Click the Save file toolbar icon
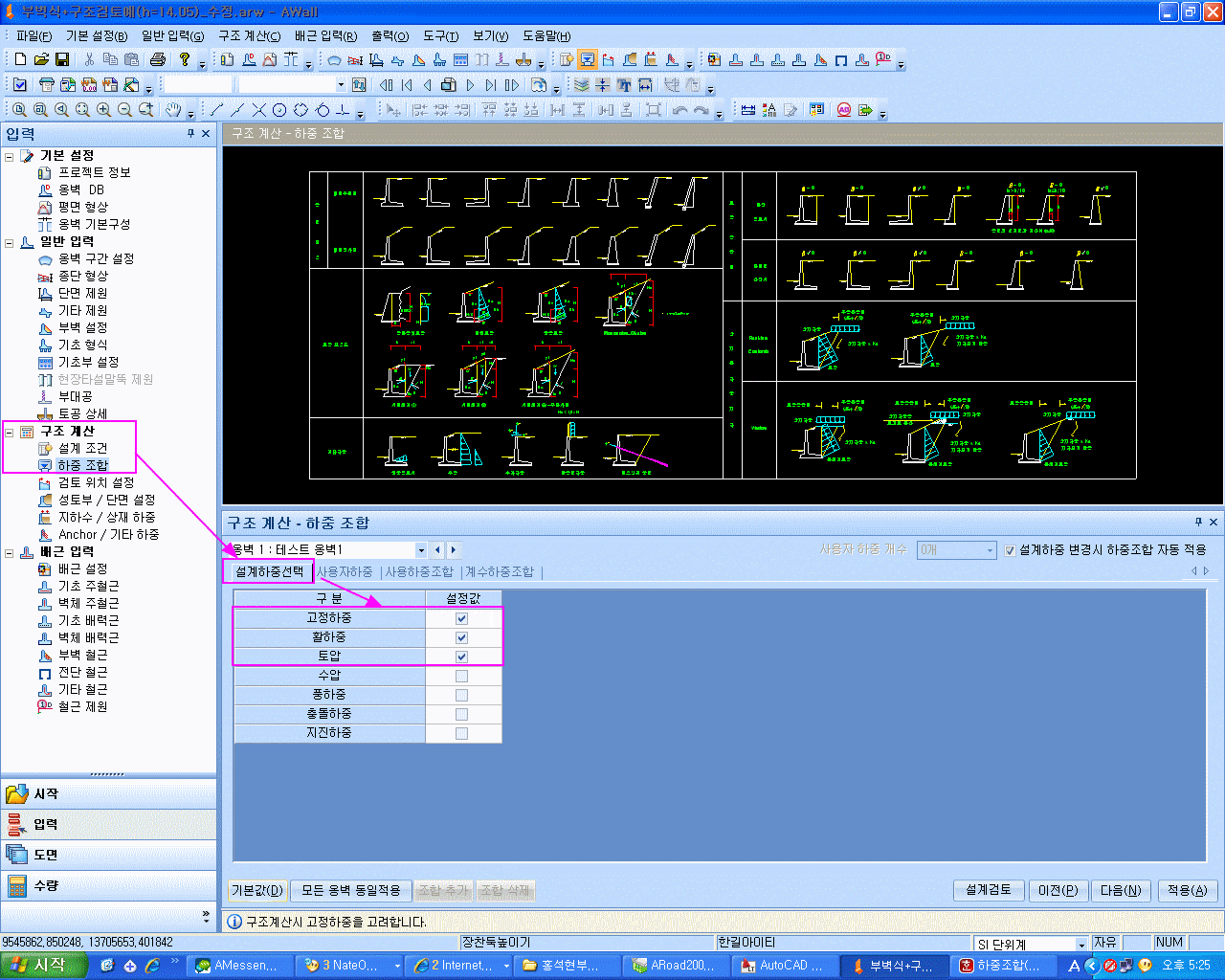Image resolution: width=1225 pixels, height=980 pixels. tap(62, 59)
